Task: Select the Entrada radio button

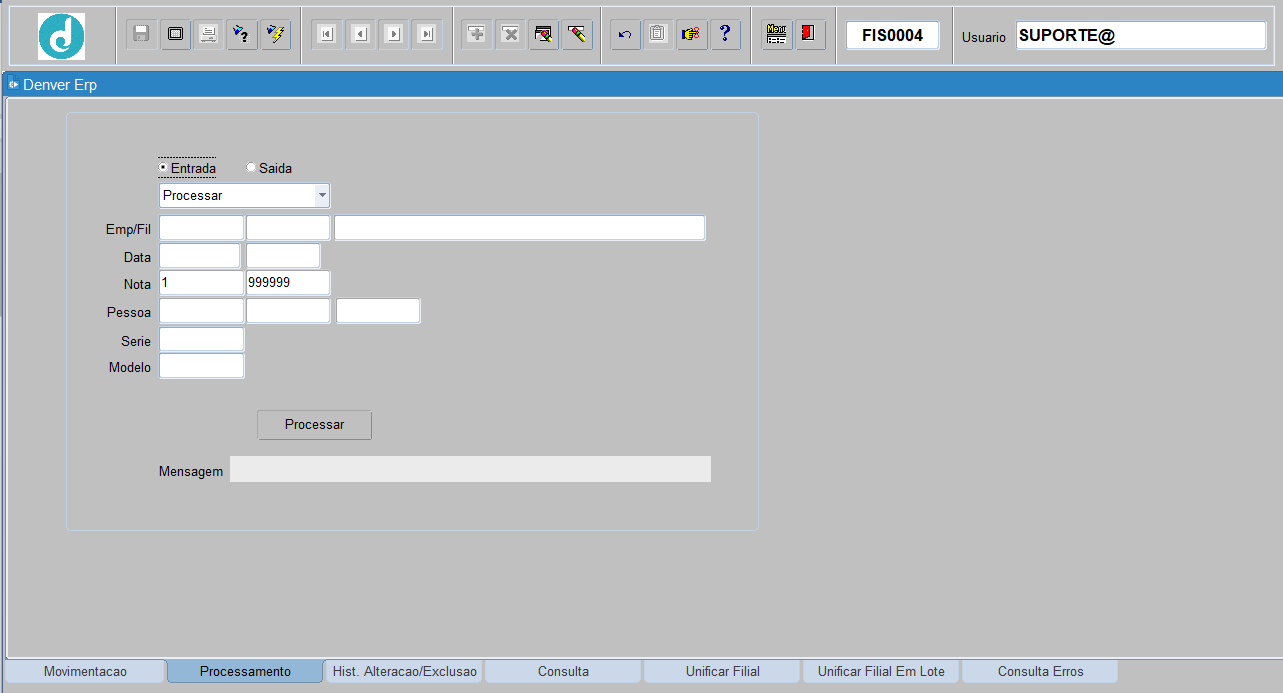Action: (x=163, y=168)
